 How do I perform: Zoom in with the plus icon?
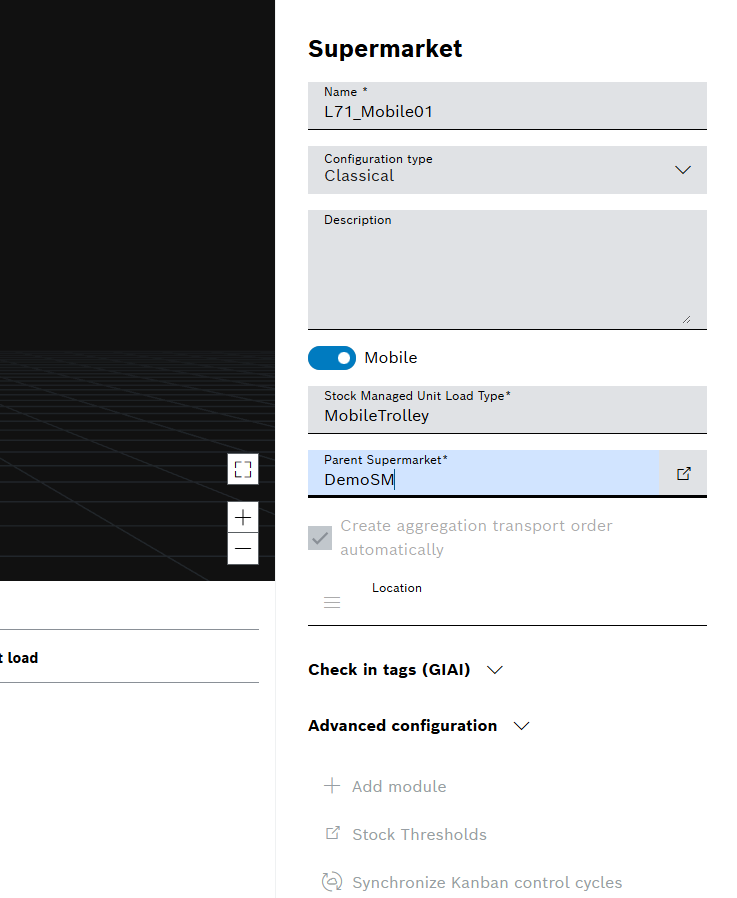click(x=243, y=517)
